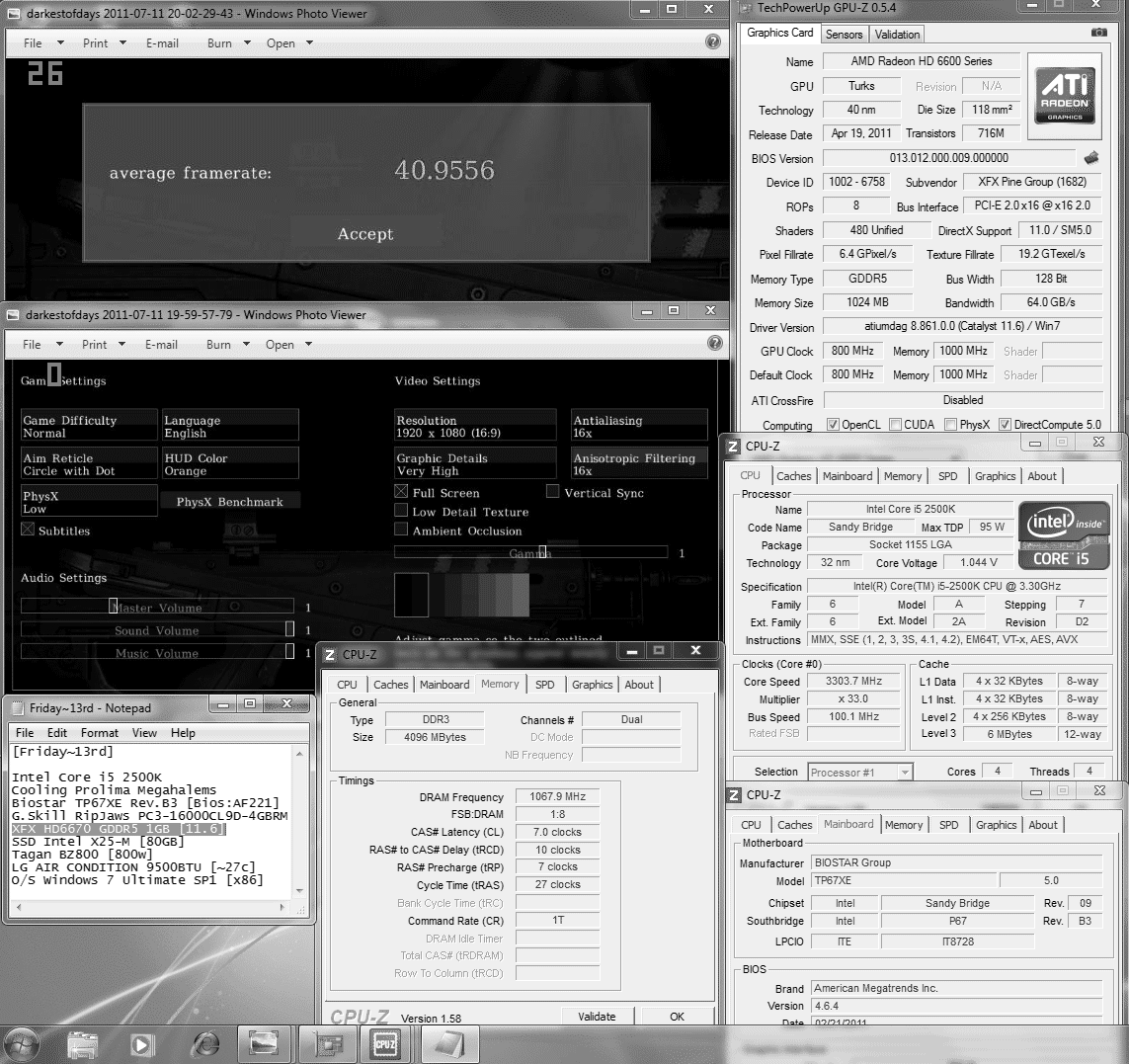
Task: Open Processor #1 selection dropdown in CPU-Z
Action: [x=860, y=773]
